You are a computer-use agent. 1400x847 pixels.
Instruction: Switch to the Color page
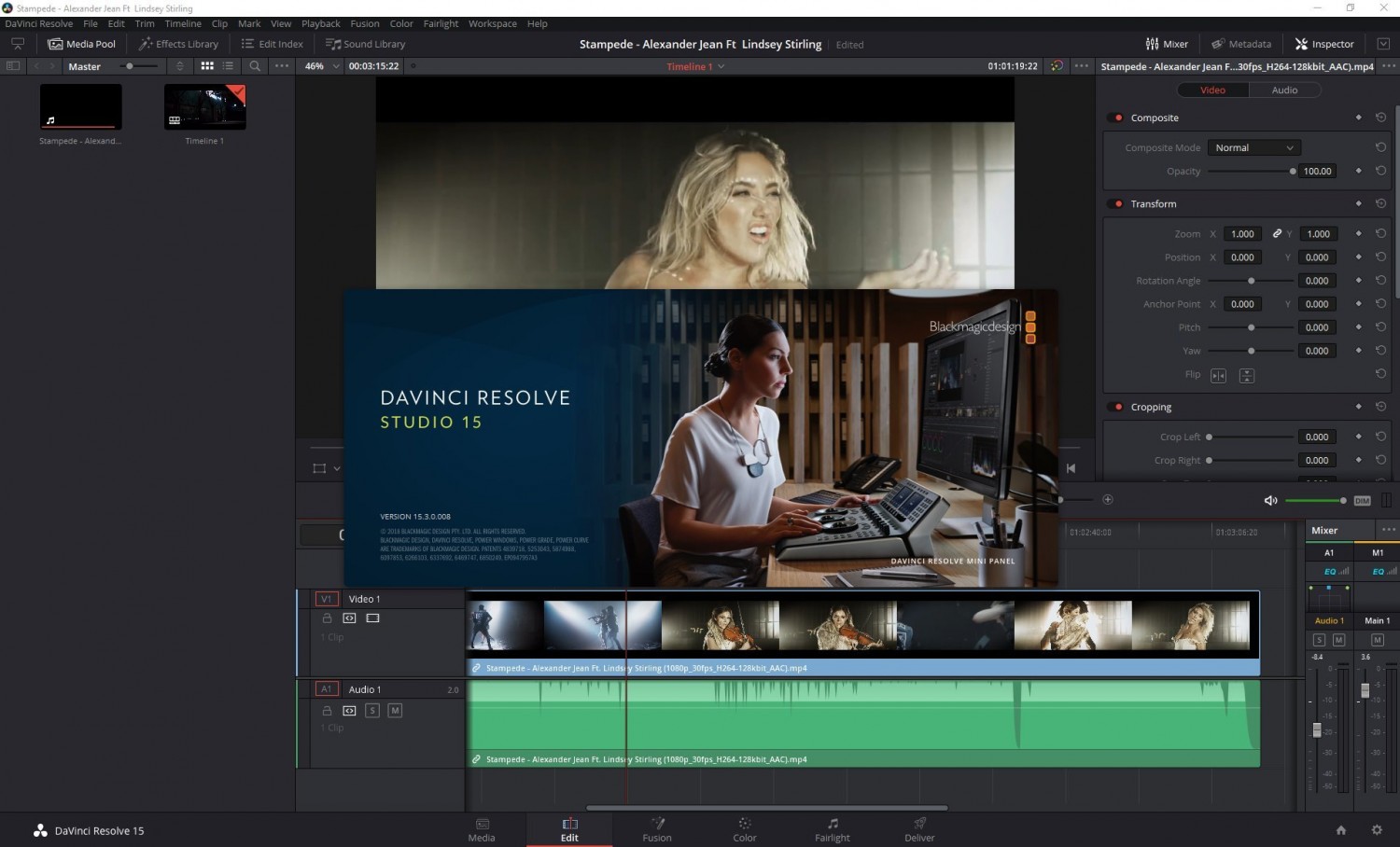(745, 829)
